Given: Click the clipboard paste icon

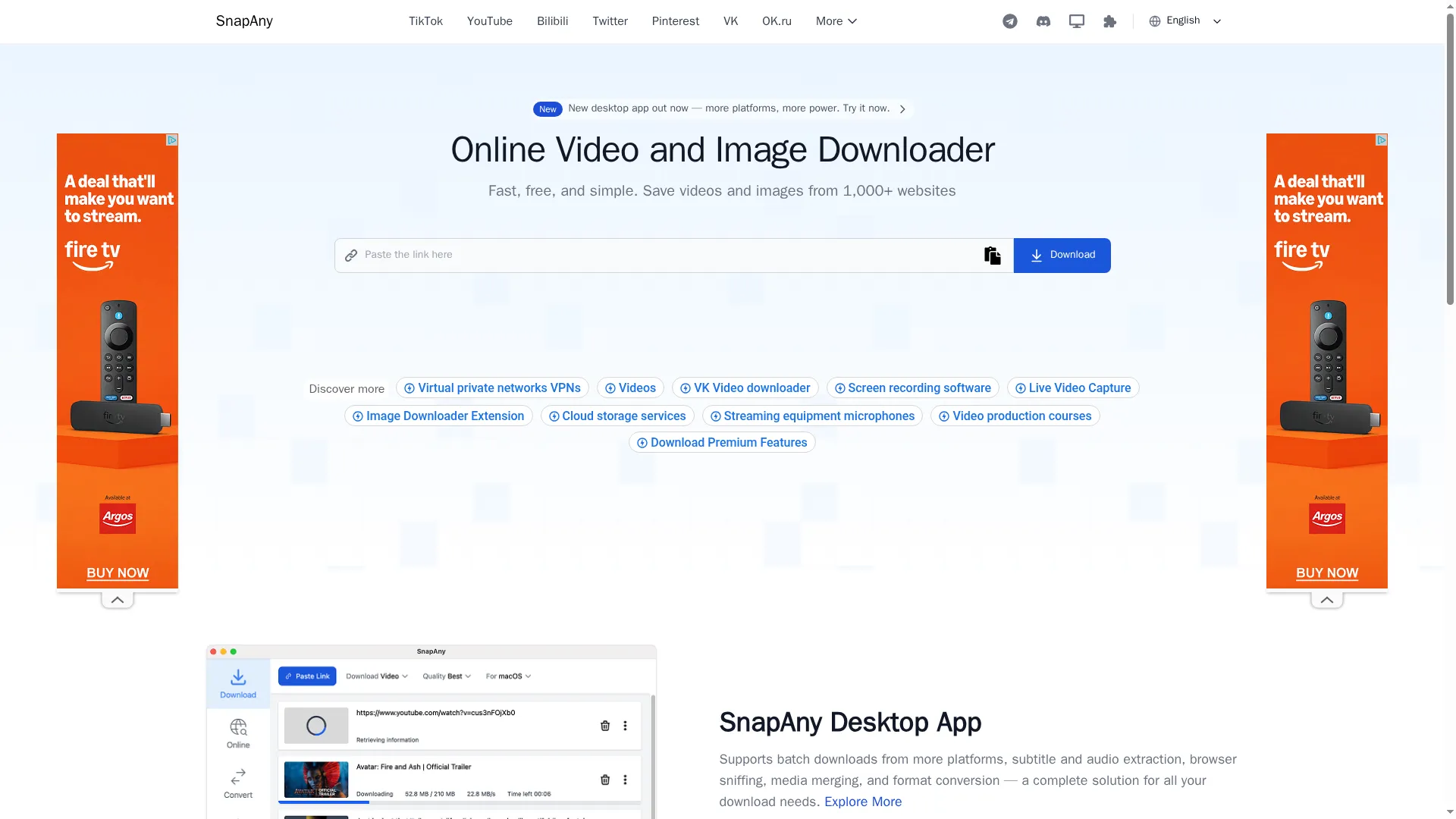Looking at the screenshot, I should click(992, 256).
